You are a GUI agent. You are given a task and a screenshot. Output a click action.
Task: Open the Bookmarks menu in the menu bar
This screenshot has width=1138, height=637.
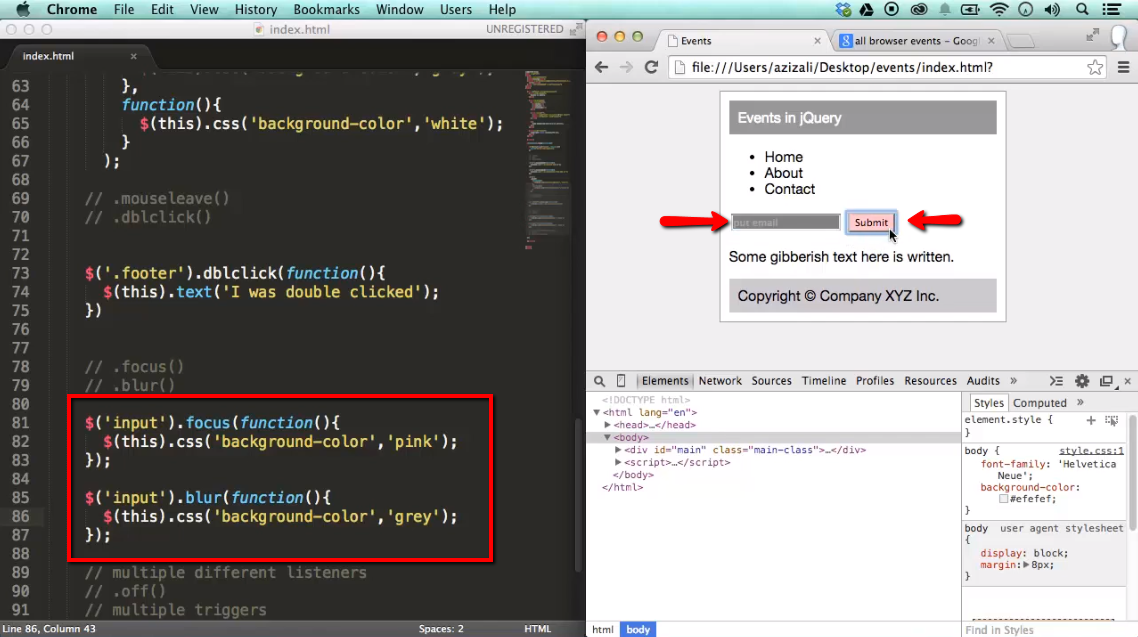point(326,9)
